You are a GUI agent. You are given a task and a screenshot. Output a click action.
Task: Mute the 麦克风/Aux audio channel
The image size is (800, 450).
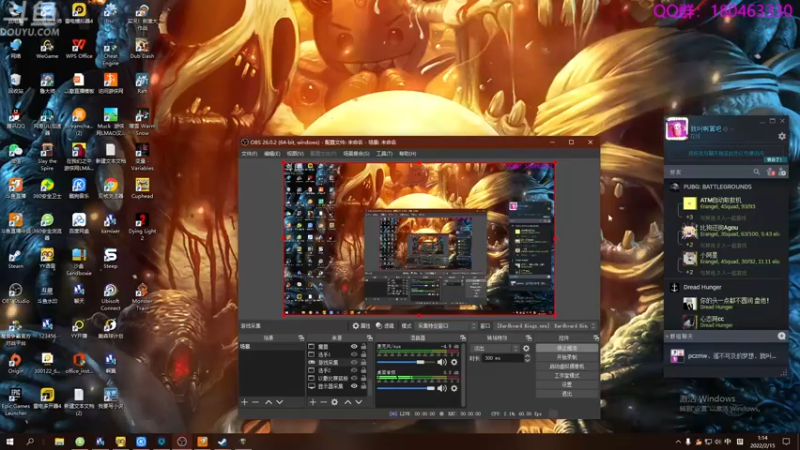(x=442, y=362)
